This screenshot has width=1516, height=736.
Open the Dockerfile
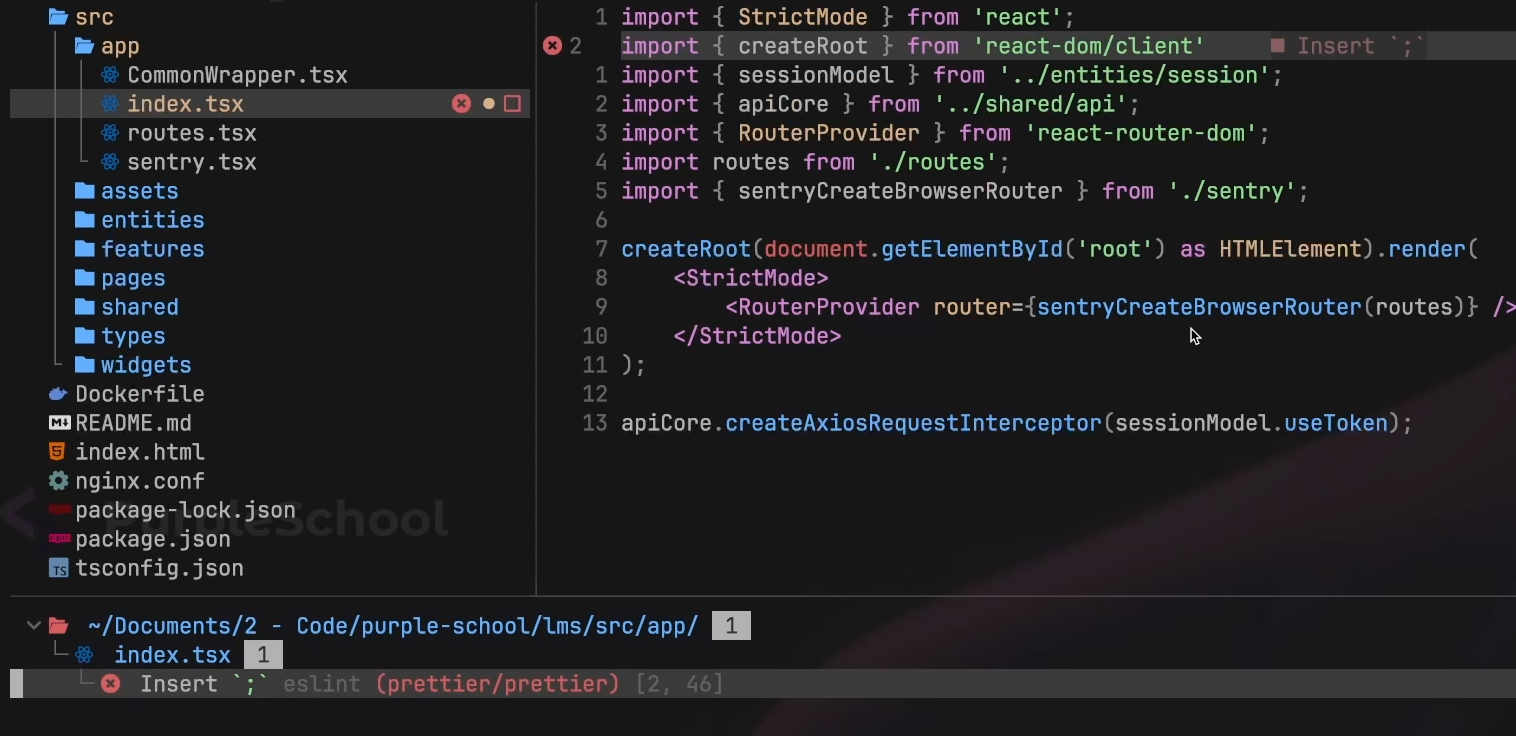139,394
